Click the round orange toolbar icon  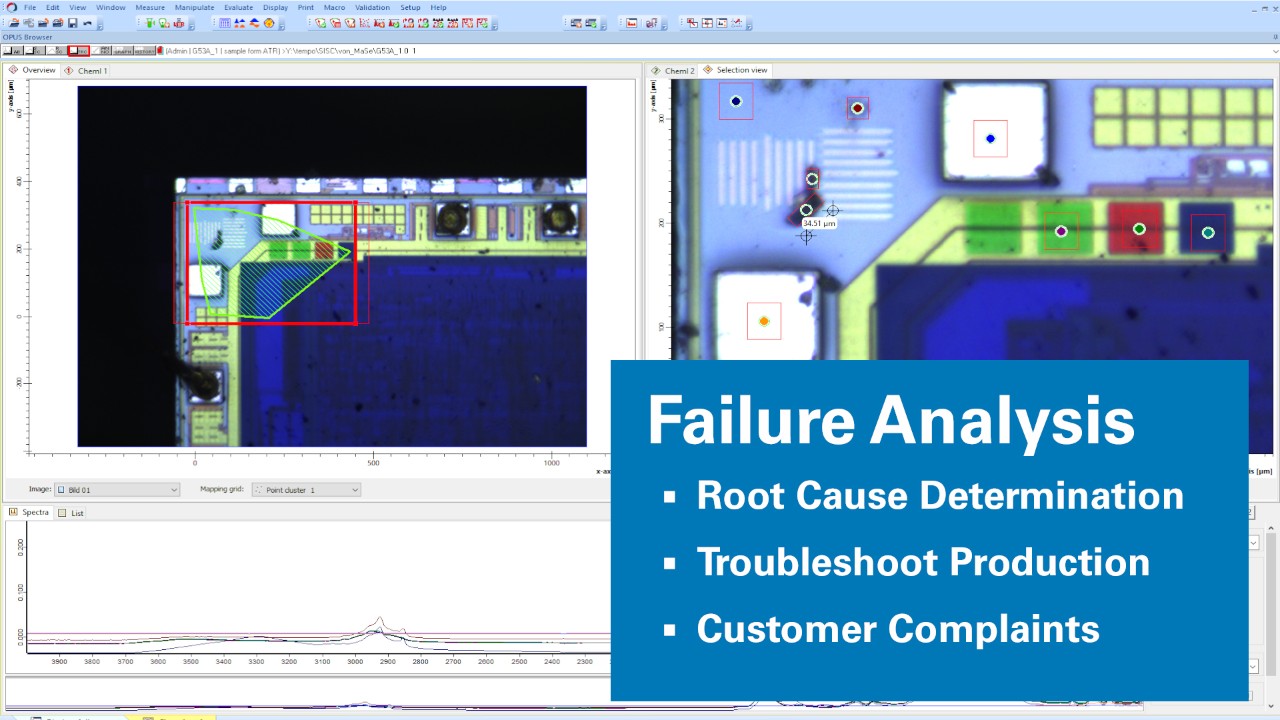[269, 23]
